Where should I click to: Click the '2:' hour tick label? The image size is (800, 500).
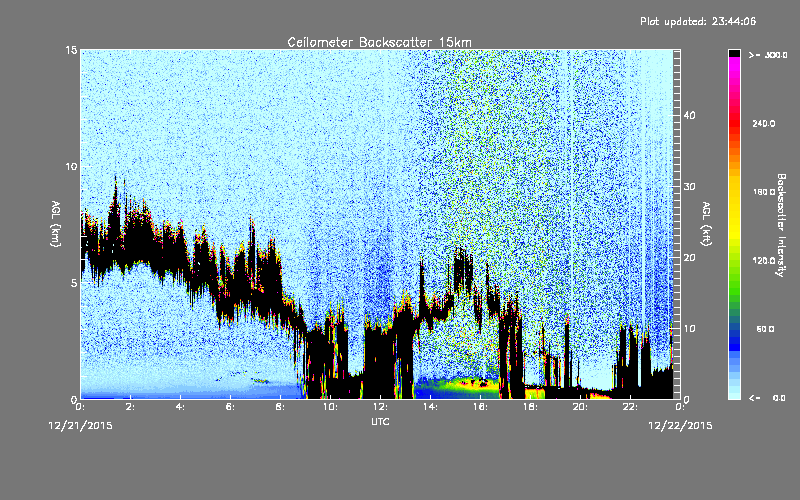click(x=131, y=407)
